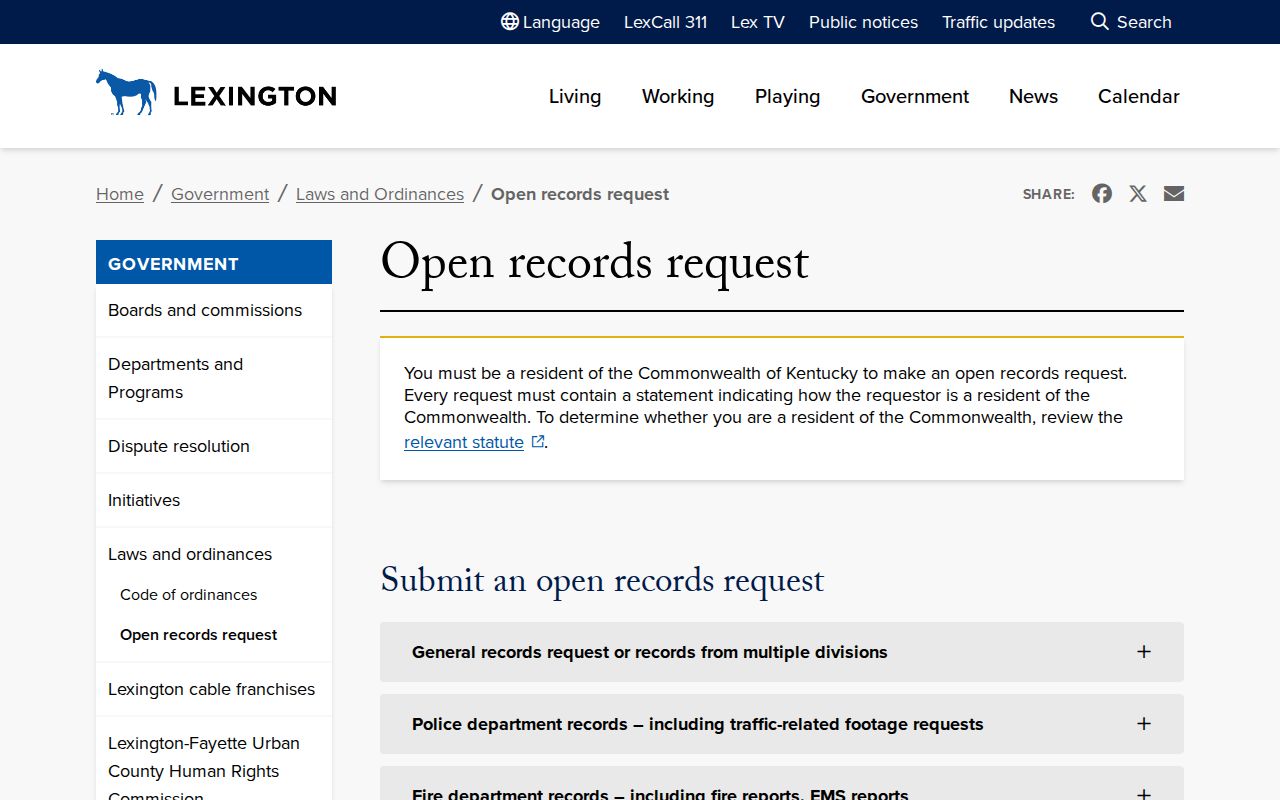Click the Search magnifier icon
The height and width of the screenshot is (800, 1280).
(1100, 22)
